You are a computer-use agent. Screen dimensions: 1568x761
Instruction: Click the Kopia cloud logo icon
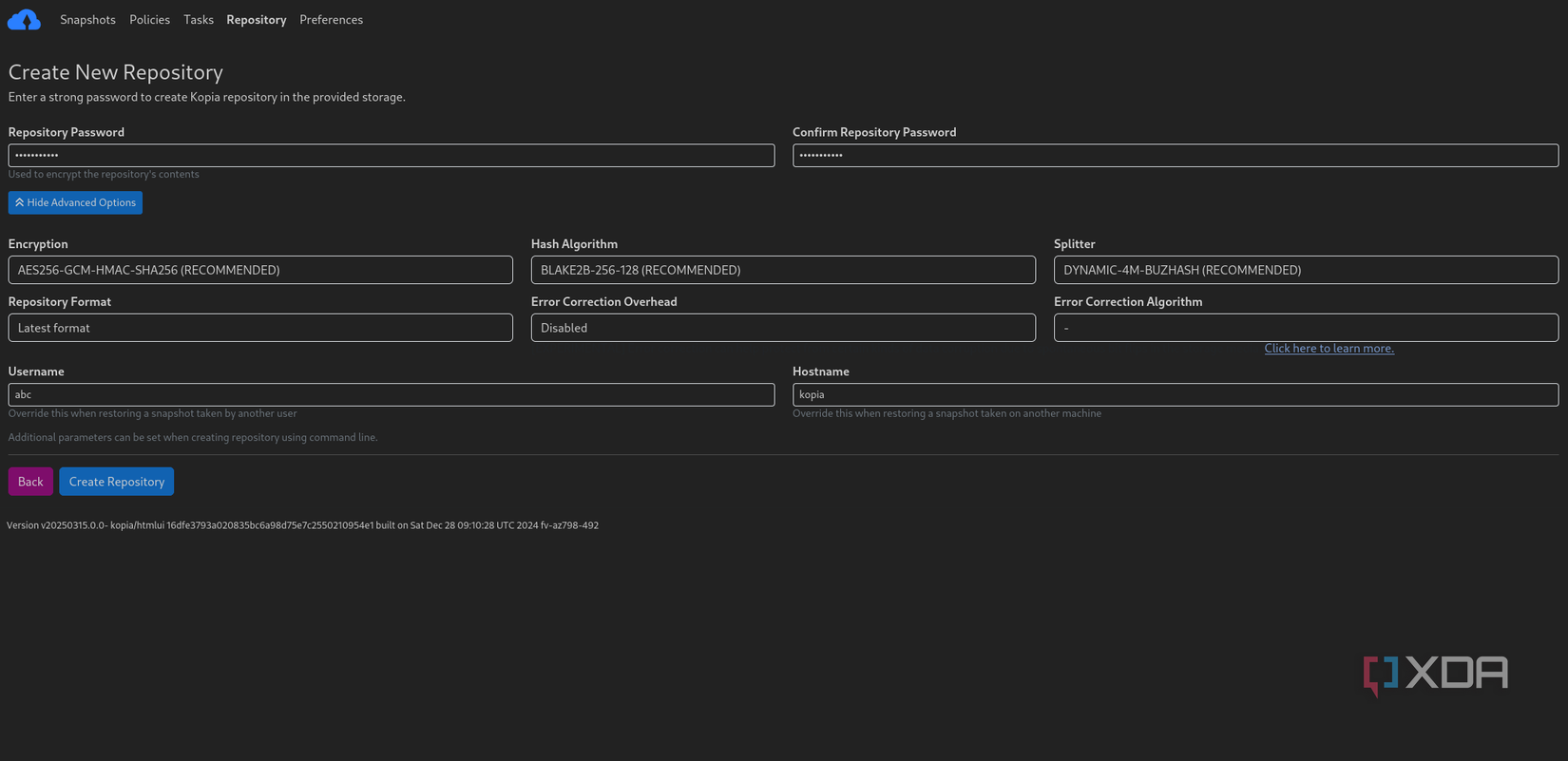(24, 20)
